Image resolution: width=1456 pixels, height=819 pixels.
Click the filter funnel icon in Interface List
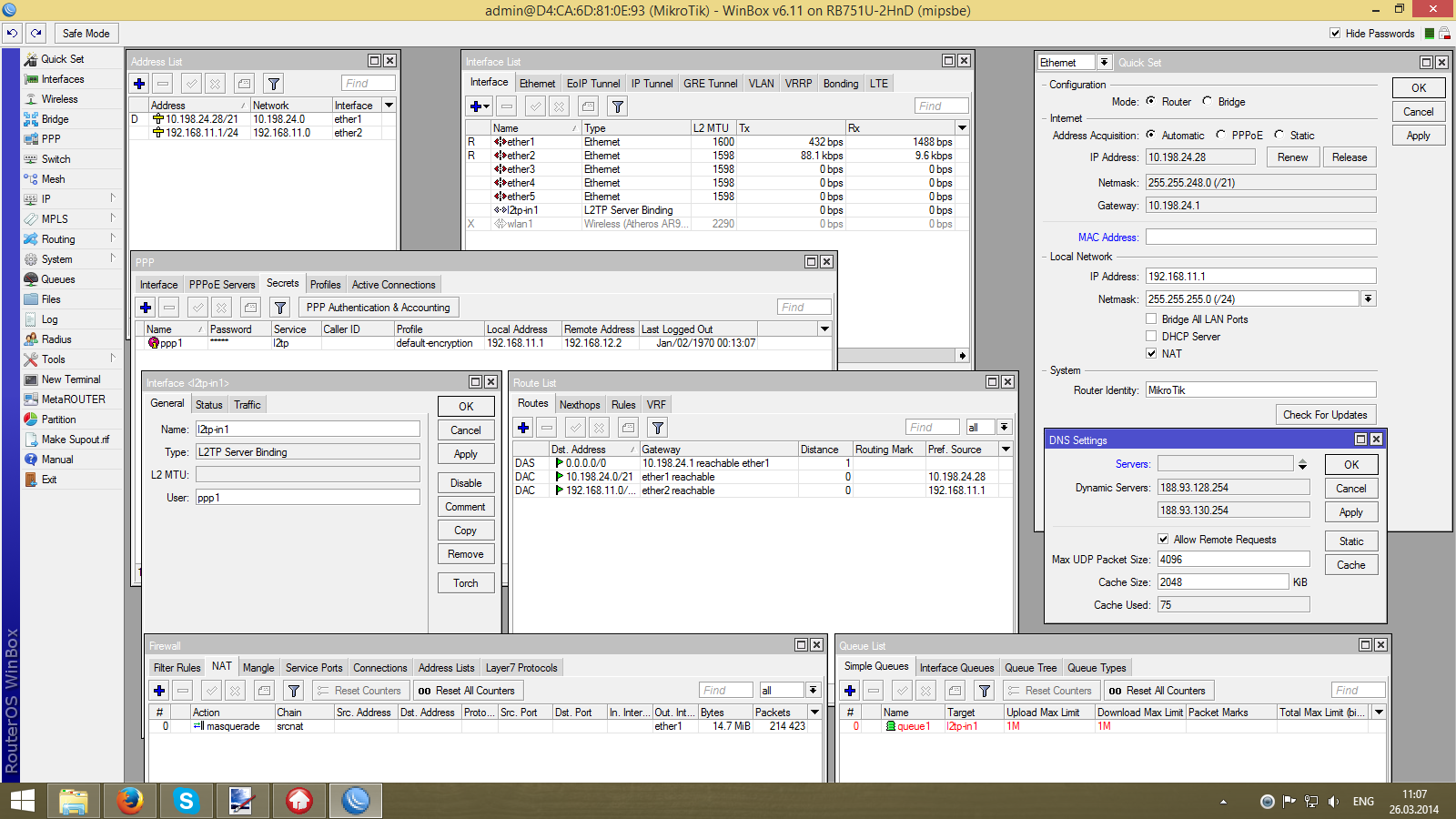pyautogui.click(x=617, y=106)
